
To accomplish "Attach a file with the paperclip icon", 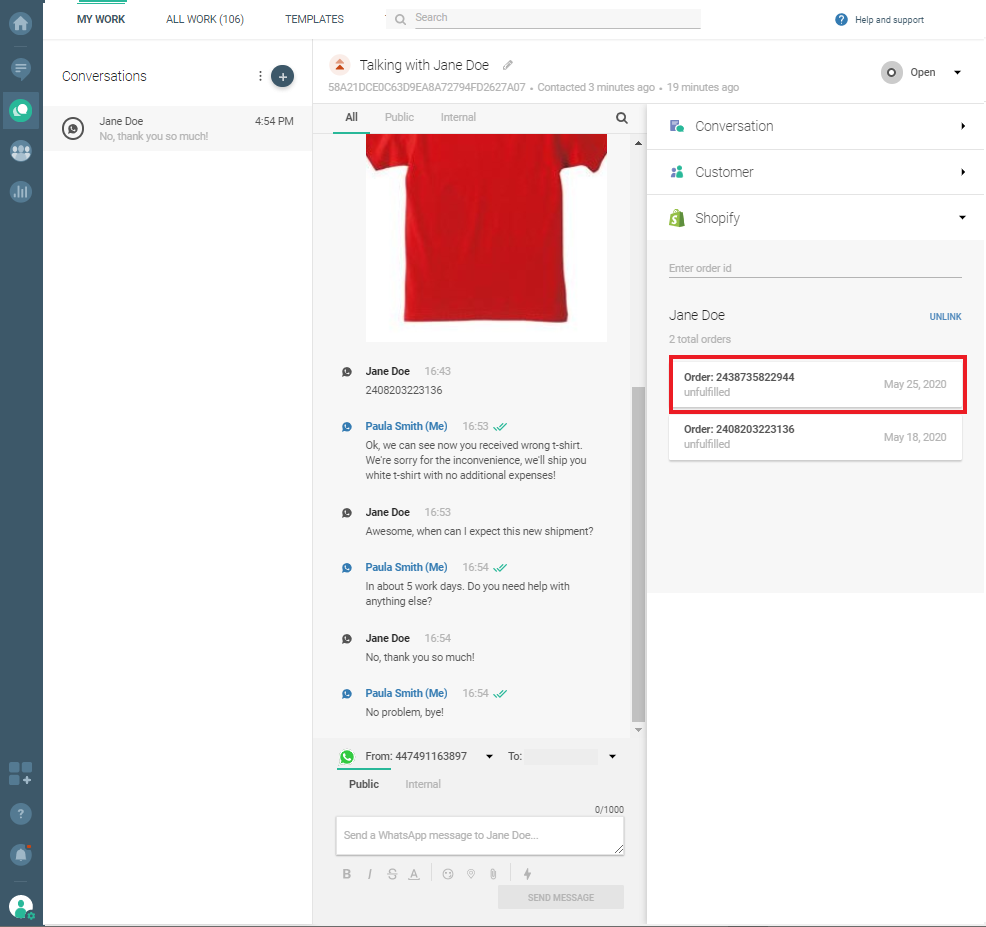I will [493, 873].
